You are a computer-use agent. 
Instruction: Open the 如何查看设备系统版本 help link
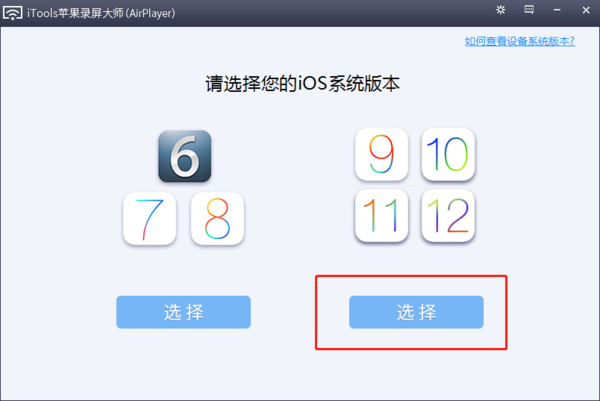(x=520, y=41)
